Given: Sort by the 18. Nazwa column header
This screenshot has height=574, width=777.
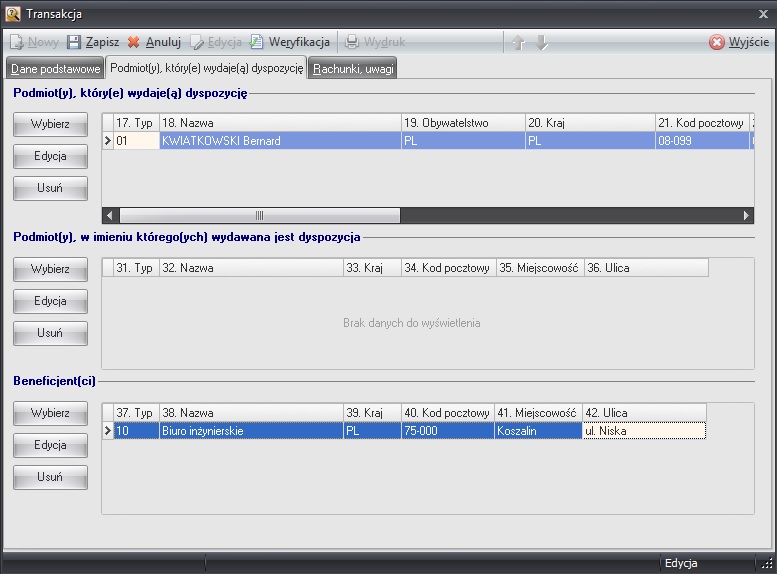Looking at the screenshot, I should coord(278,123).
